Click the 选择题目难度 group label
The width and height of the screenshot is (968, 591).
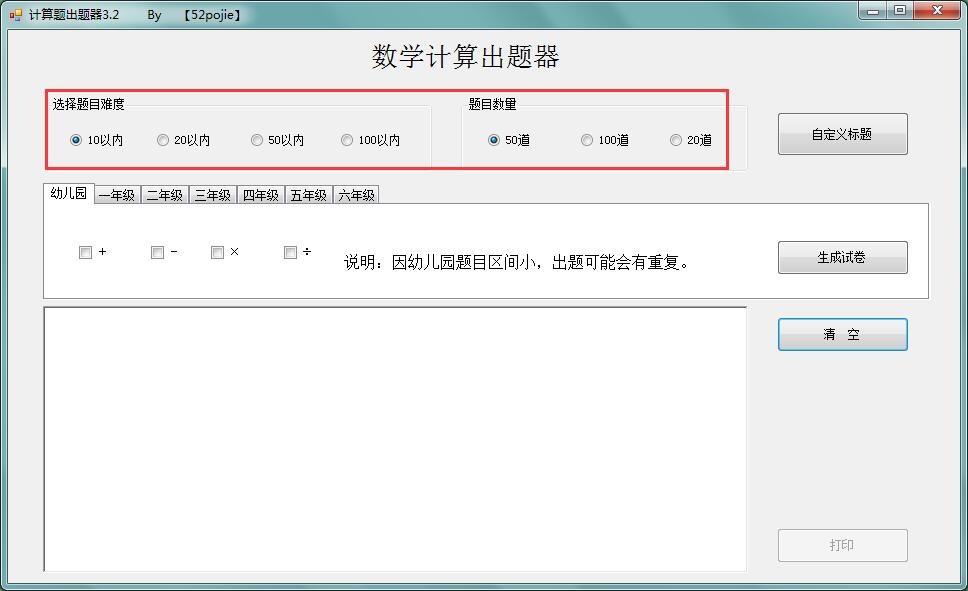pos(88,104)
